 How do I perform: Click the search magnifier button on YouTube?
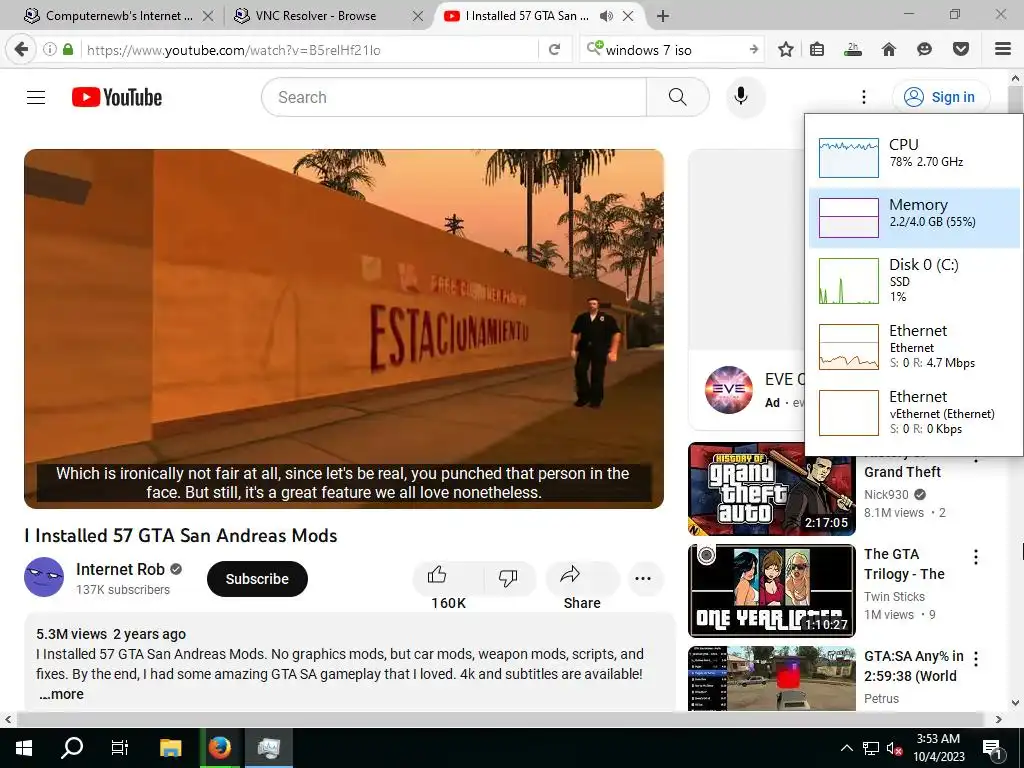pyautogui.click(x=677, y=97)
